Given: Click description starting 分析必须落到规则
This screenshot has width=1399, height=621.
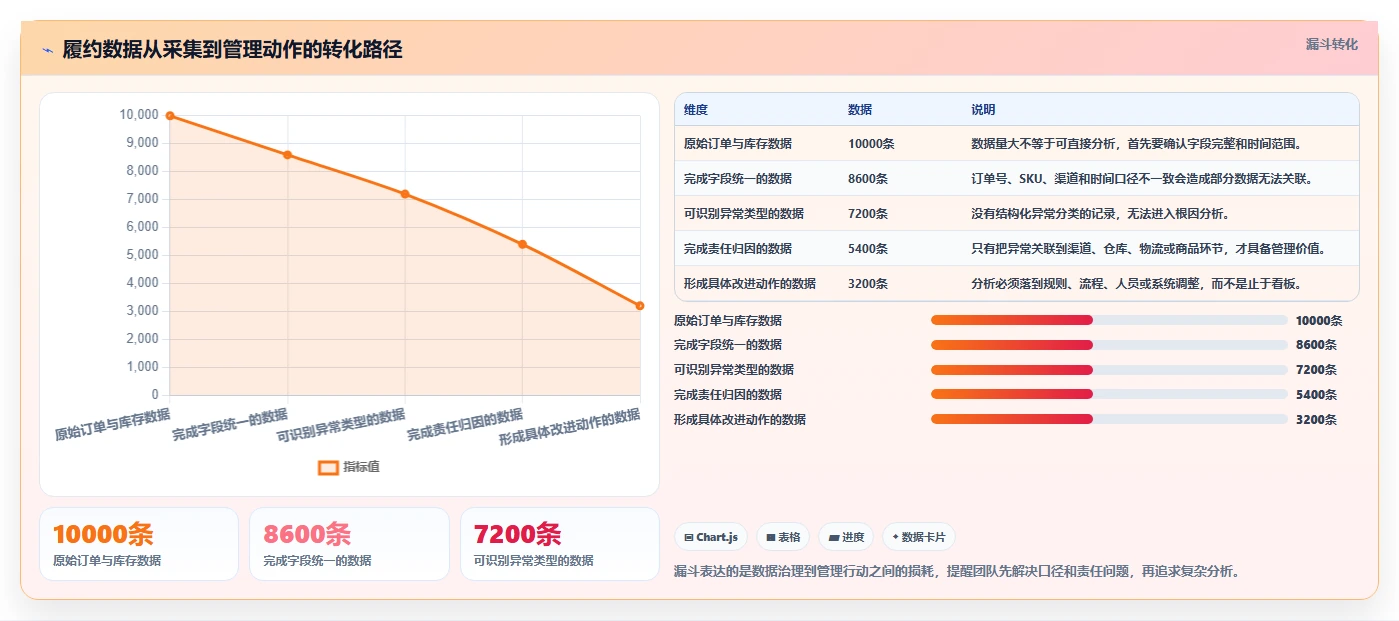Looking at the screenshot, I should point(1136,283).
